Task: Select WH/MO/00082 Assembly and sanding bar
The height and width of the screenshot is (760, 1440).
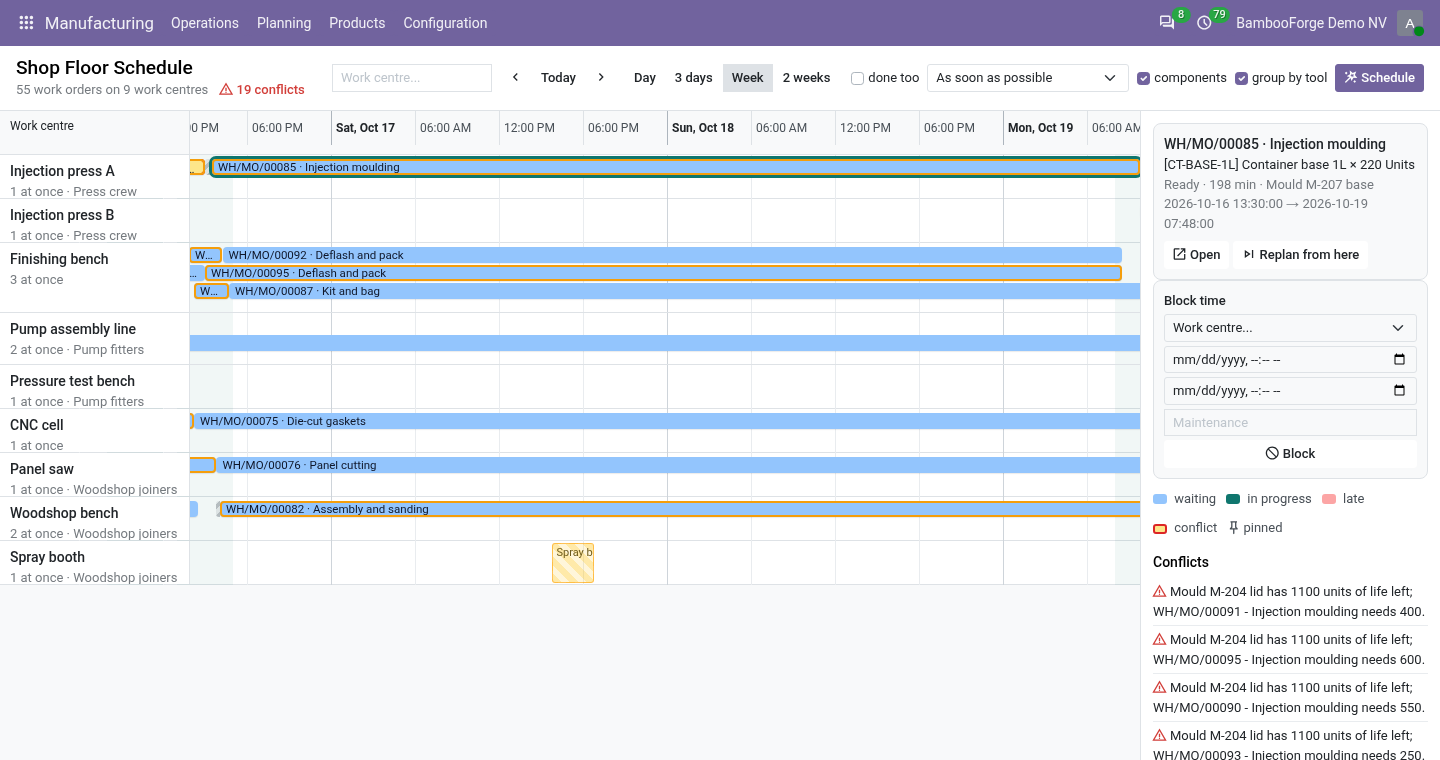Action: (x=680, y=509)
